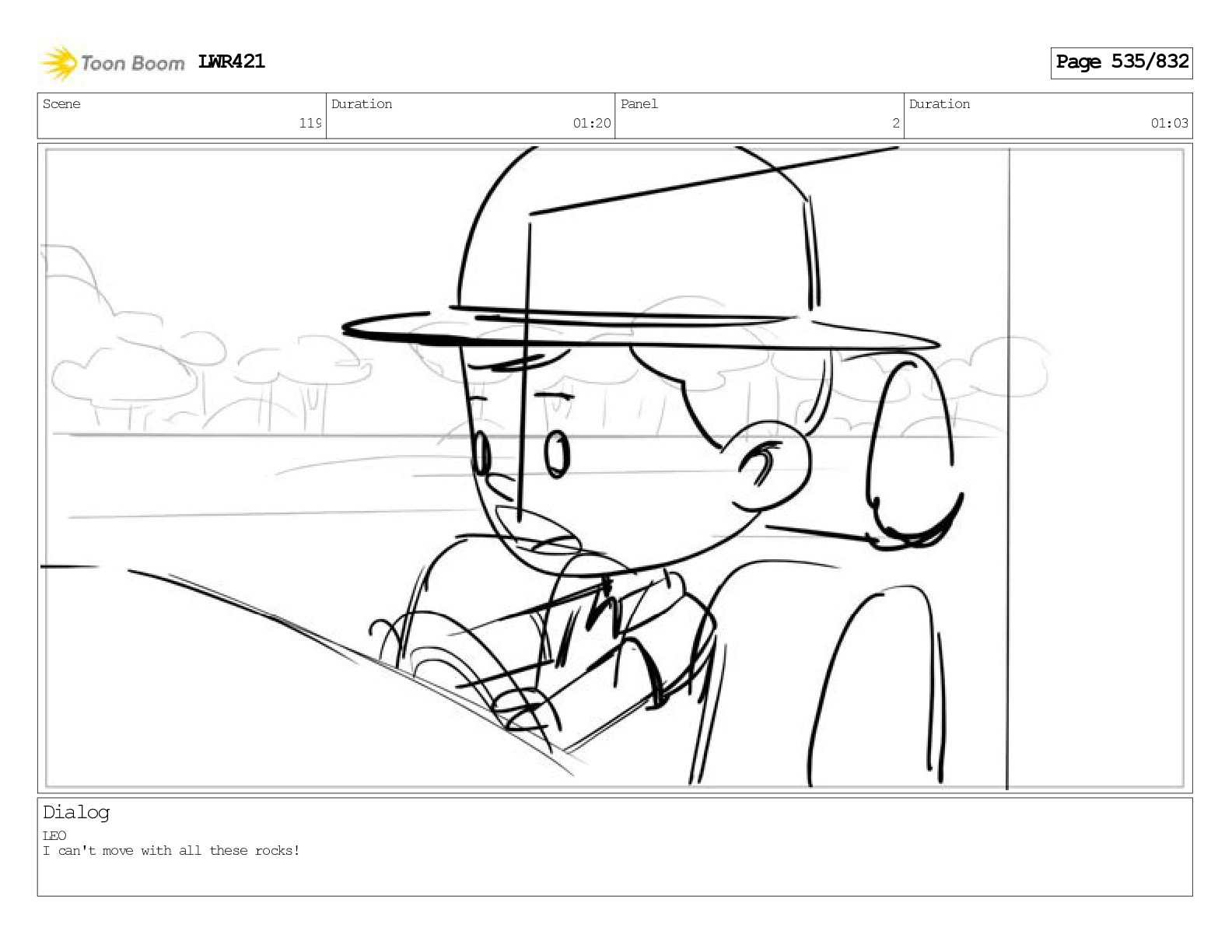Select the Page 535/832 indicator box
Viewport: 1232px width, 952px height.
tap(1121, 62)
